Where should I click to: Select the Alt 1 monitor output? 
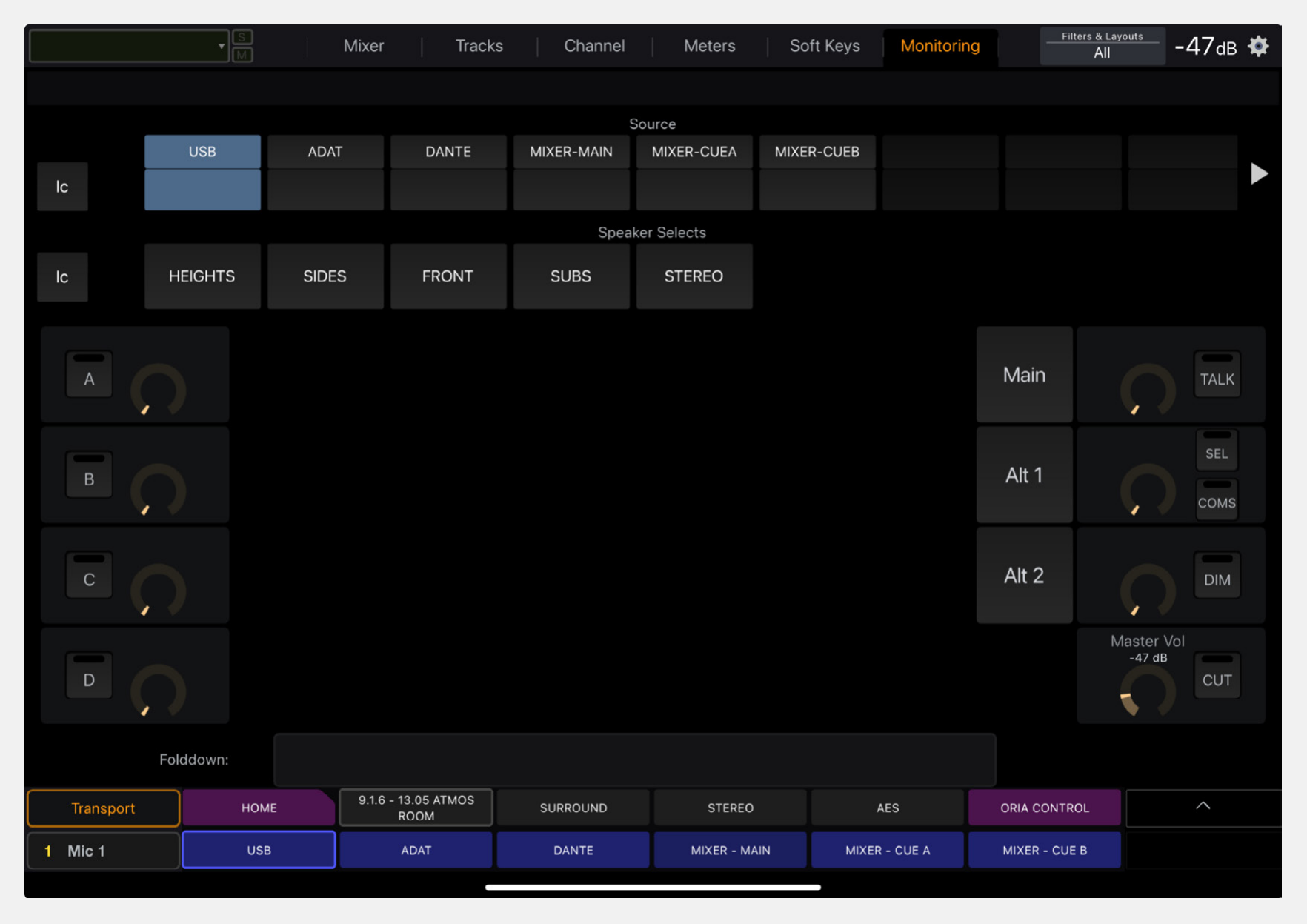pos(1025,475)
